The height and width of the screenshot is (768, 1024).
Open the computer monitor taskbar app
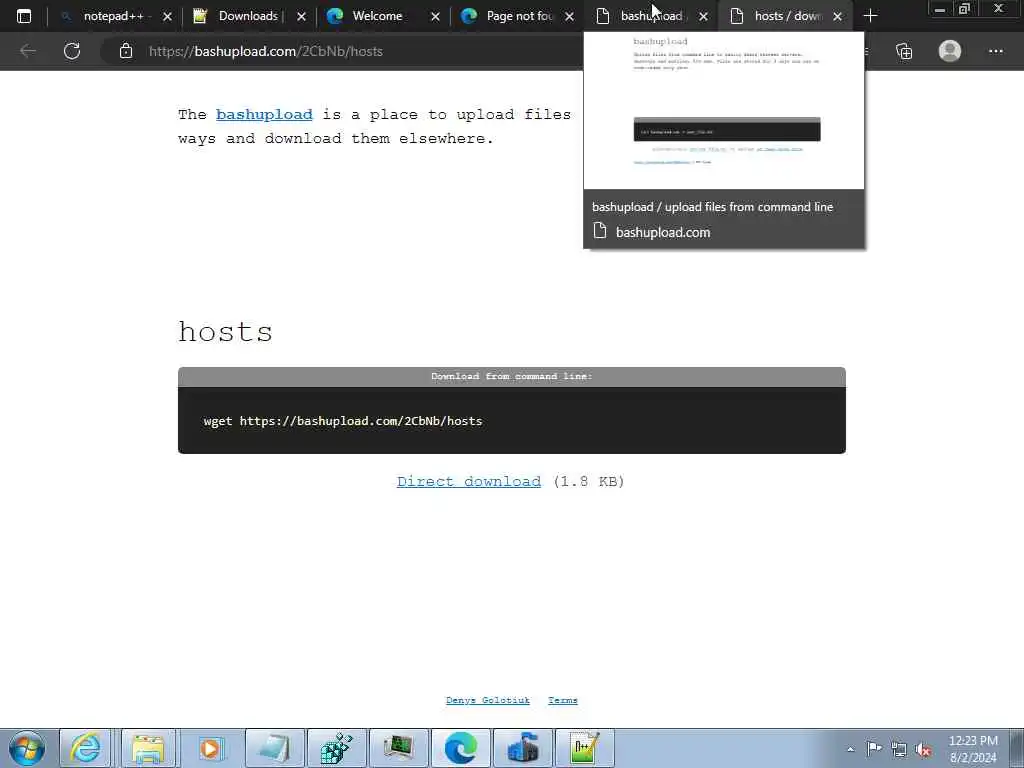[x=398, y=748]
